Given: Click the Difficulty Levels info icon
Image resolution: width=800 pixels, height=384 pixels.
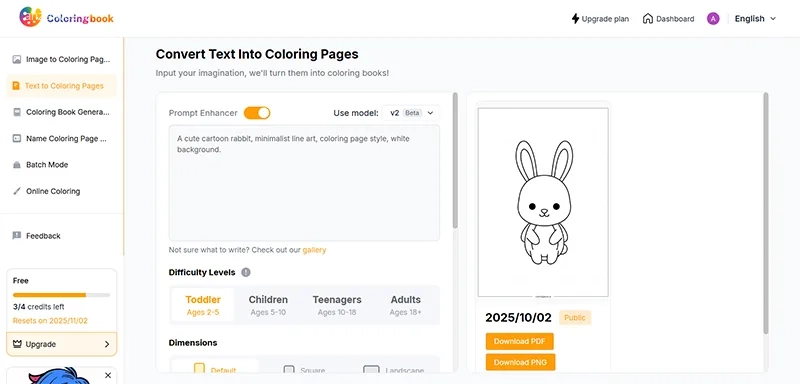Looking at the screenshot, I should pos(246,272).
